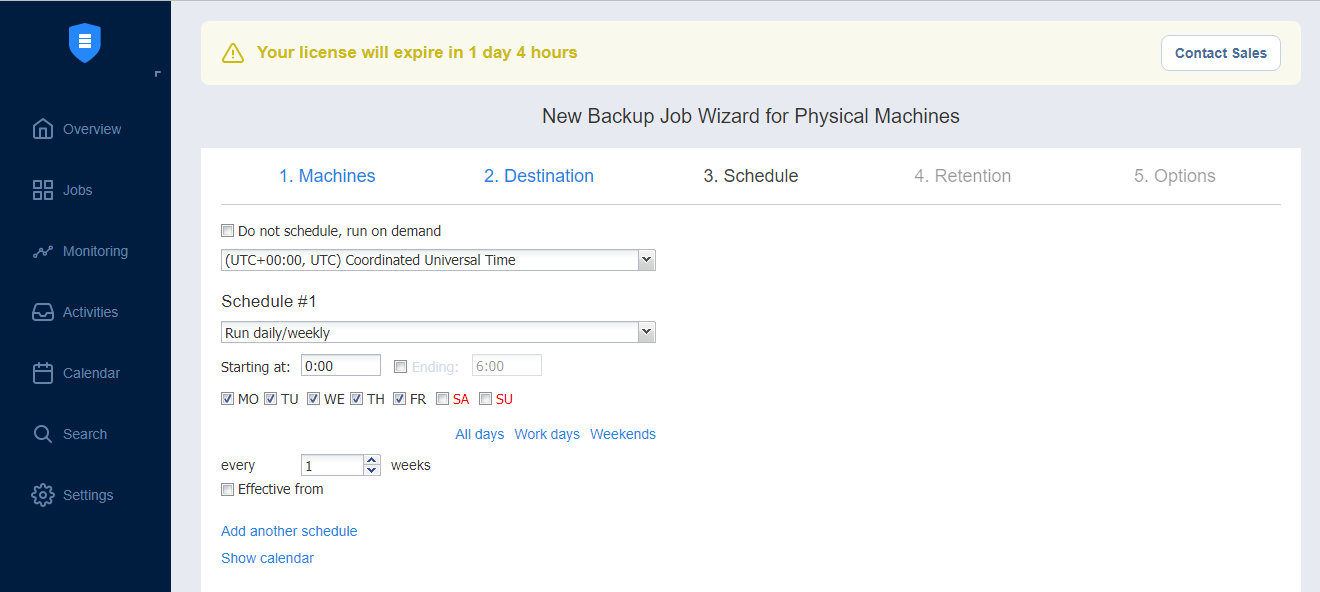Click the Contact Sales button
This screenshot has height=592, width=1320.
(1221, 53)
